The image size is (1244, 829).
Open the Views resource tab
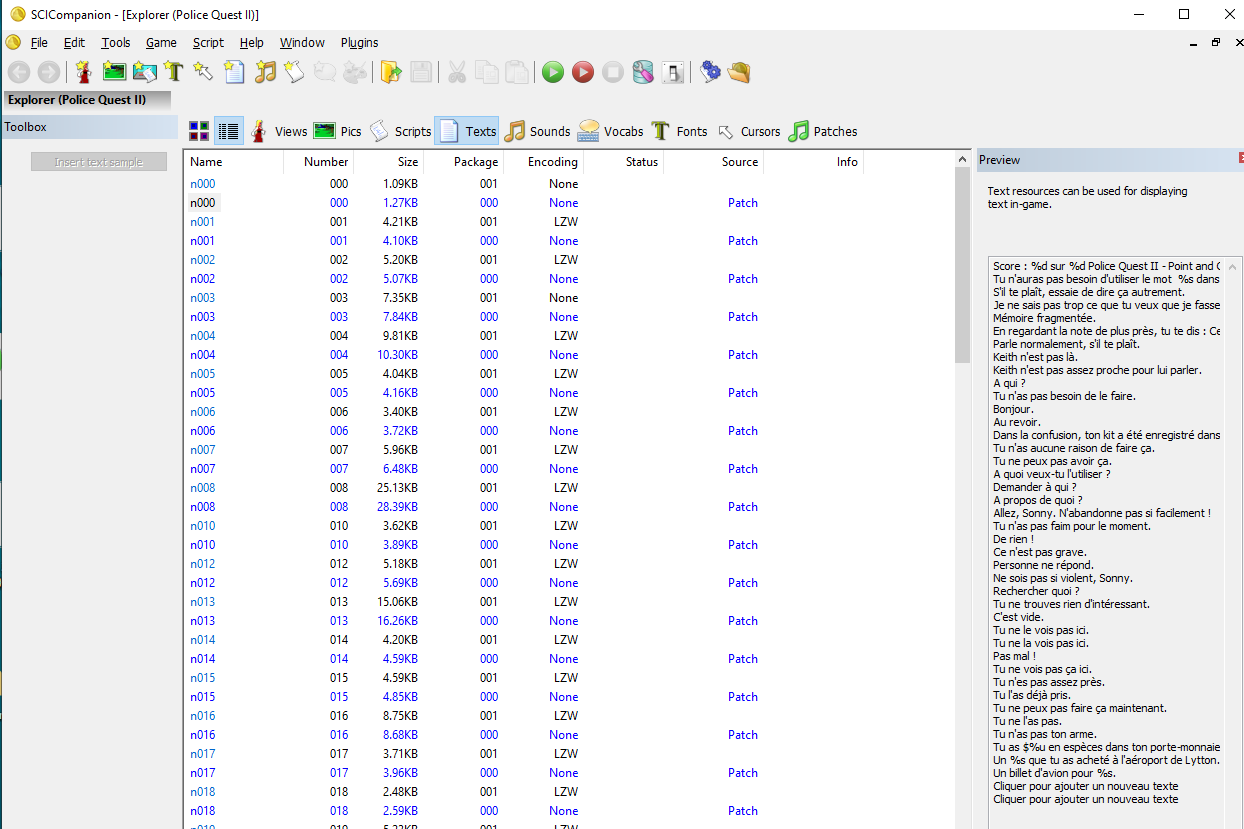pyautogui.click(x=279, y=131)
